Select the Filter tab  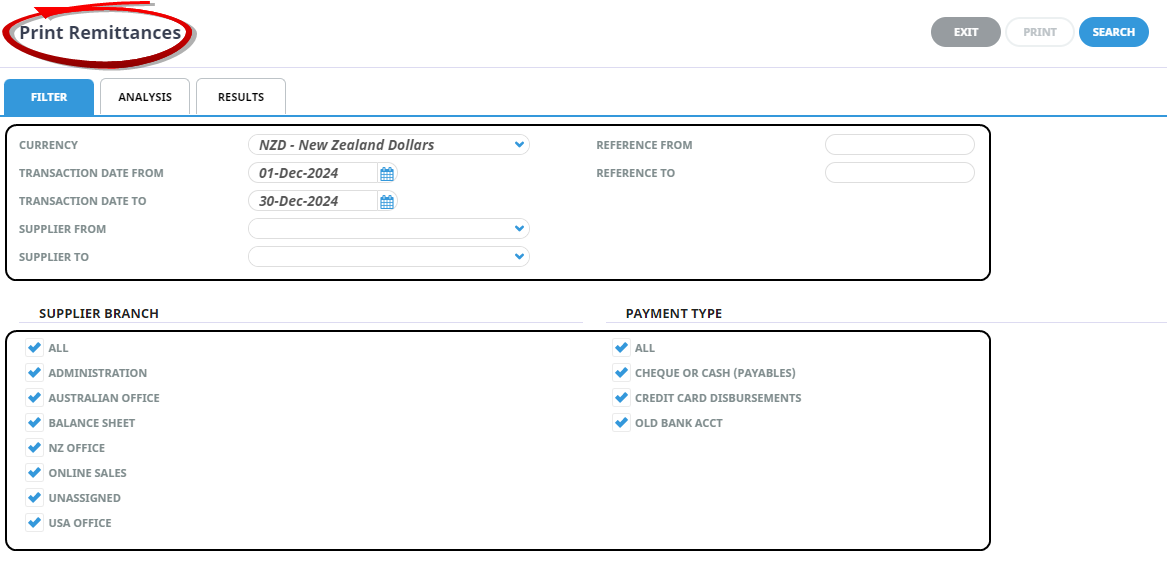point(49,97)
